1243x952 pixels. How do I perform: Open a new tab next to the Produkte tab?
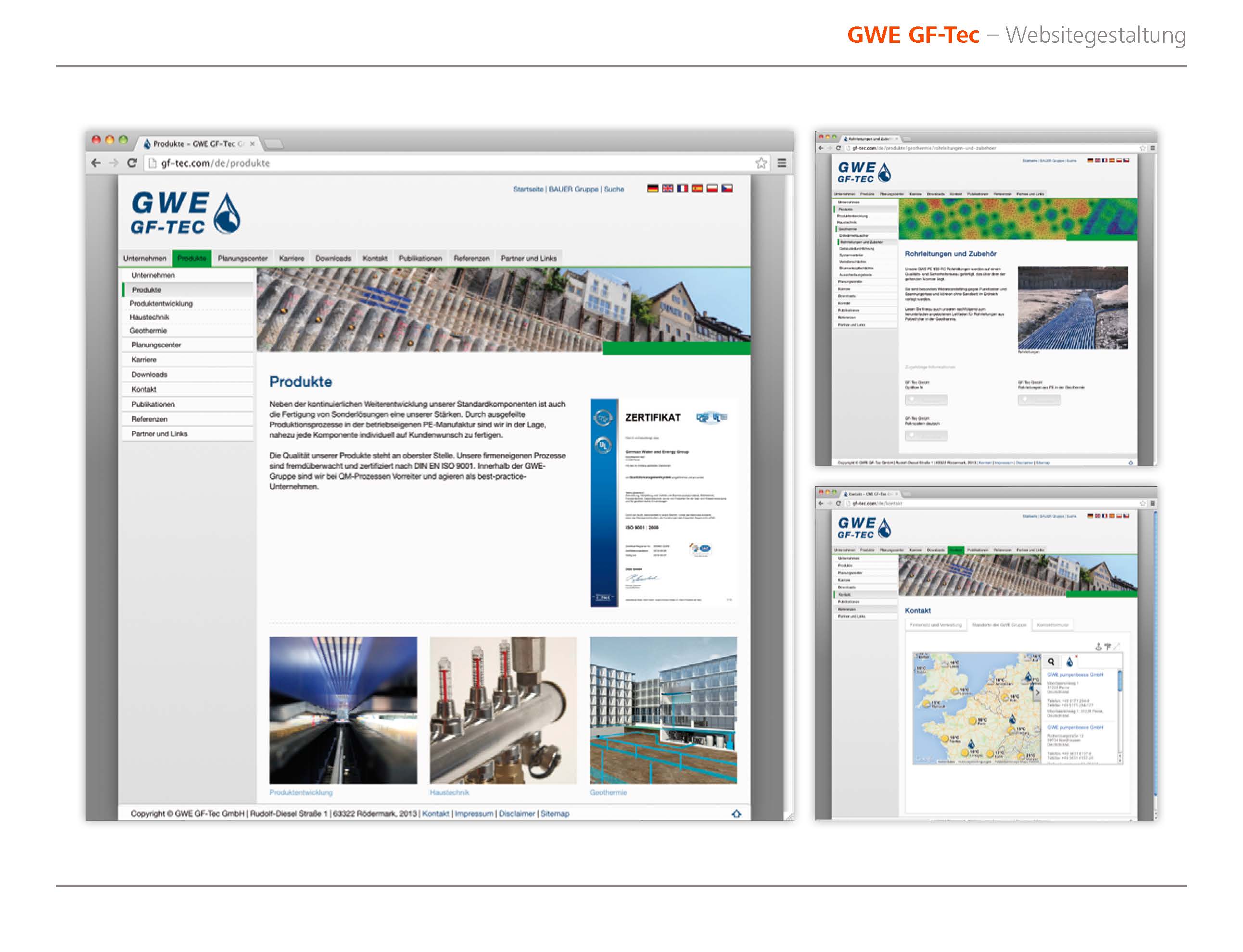274,143
